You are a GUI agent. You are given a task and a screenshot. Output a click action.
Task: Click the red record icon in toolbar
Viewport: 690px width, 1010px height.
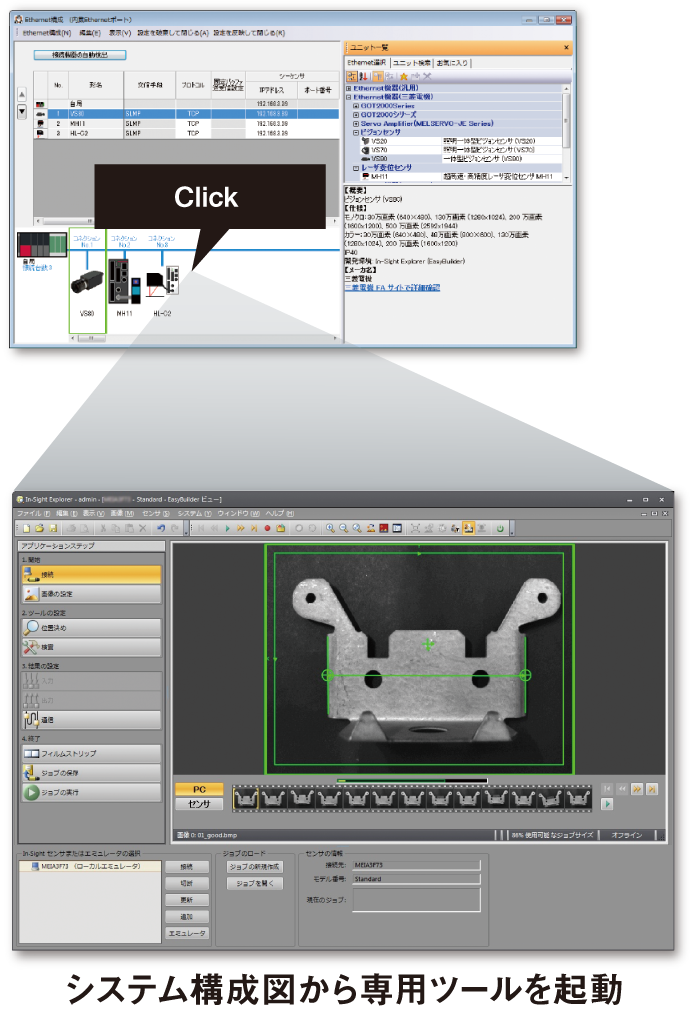[267, 528]
